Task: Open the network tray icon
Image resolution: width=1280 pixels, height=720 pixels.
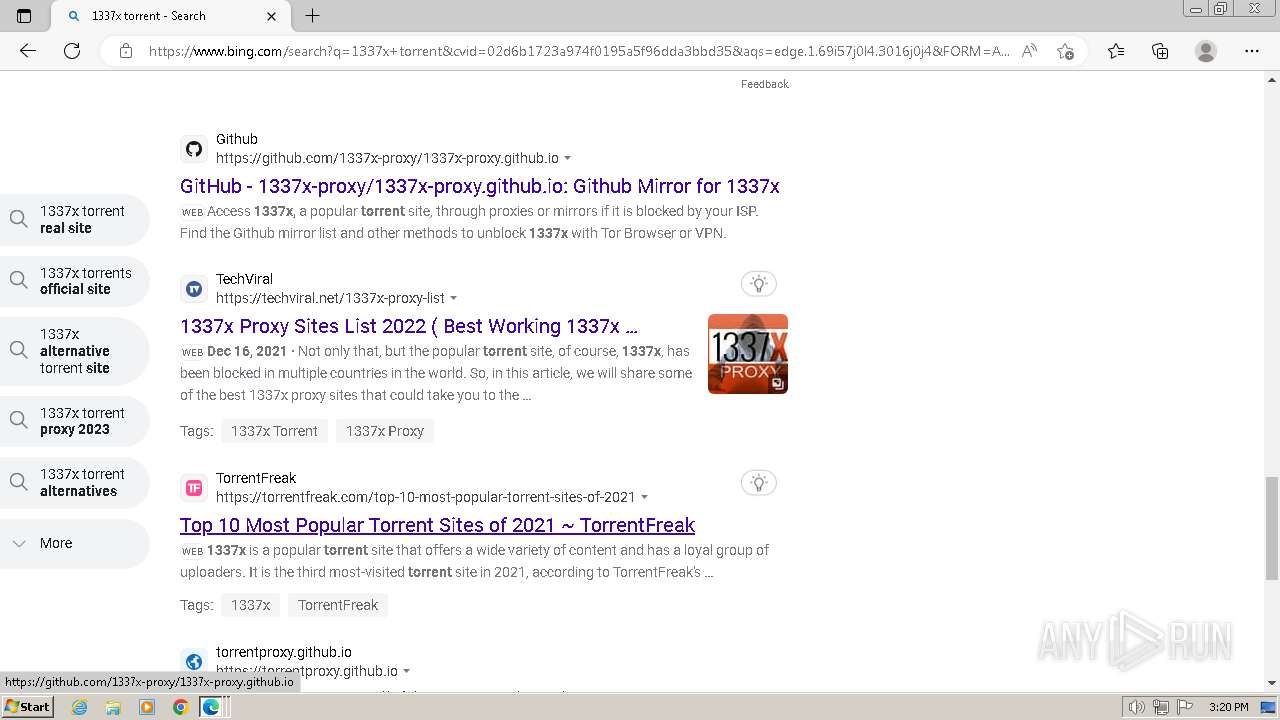Action: 1160,707
